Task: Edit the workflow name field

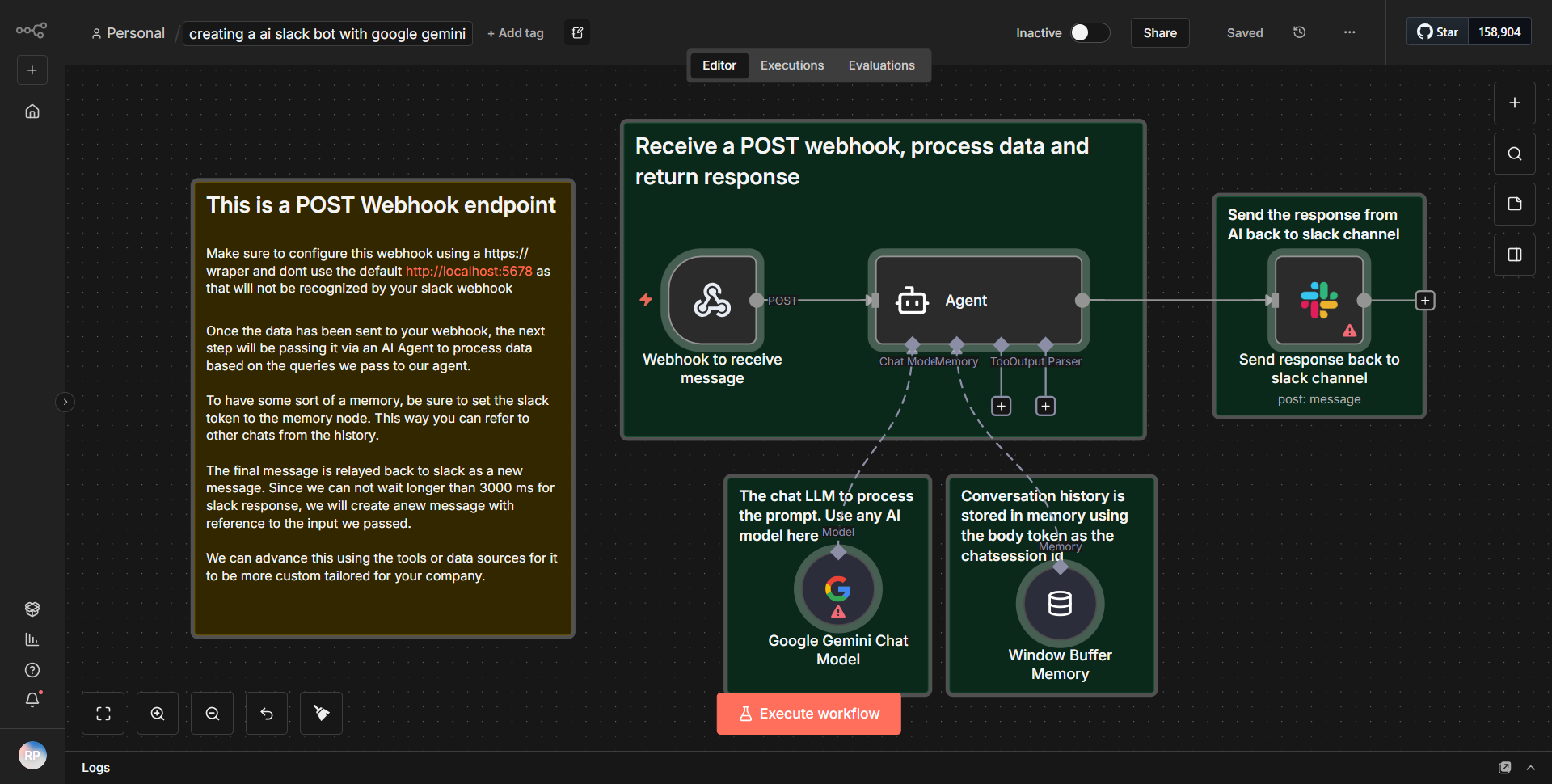Action: 327,33
